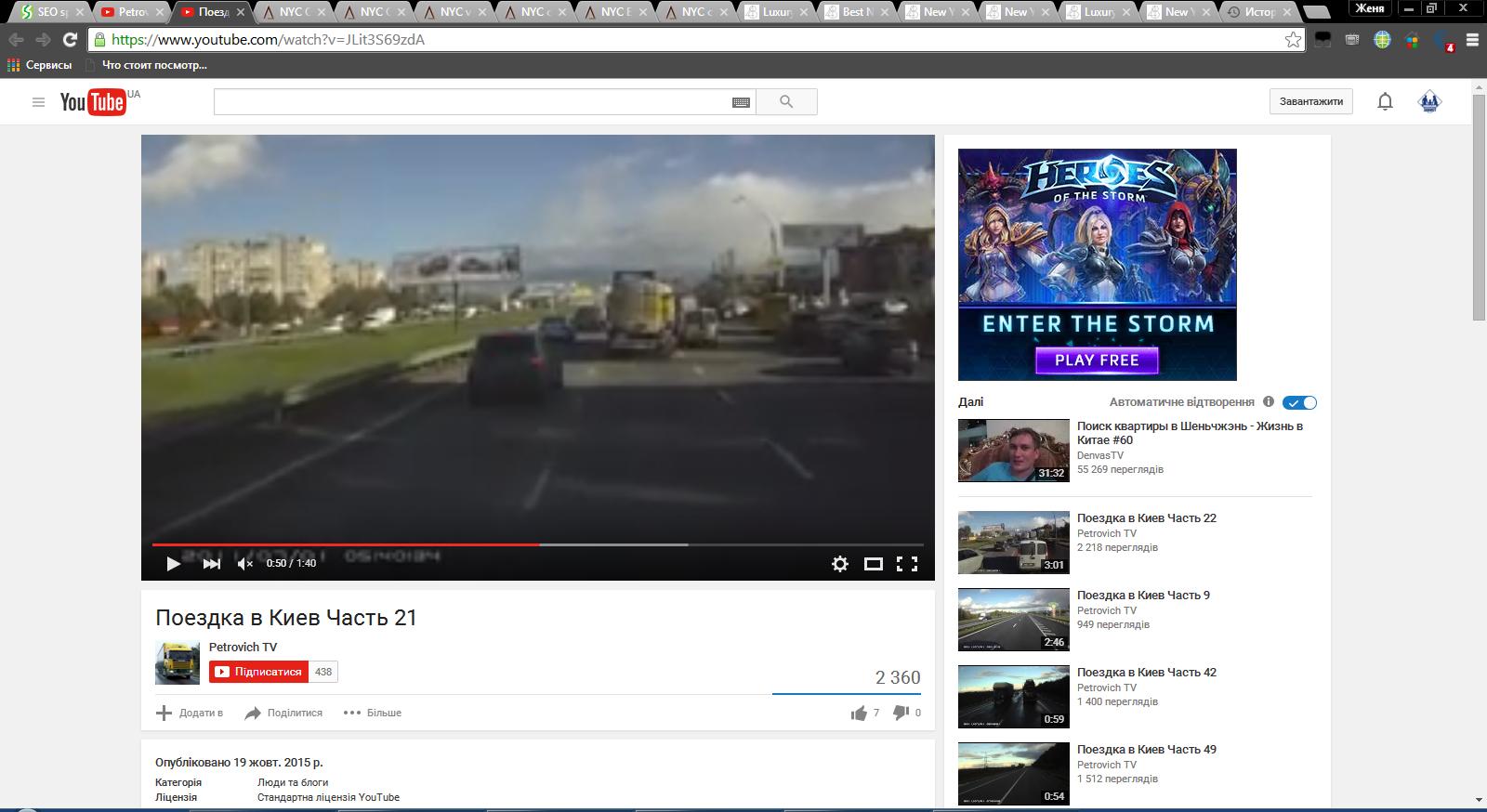Click extension icon with red badge
Image resolution: width=1487 pixels, height=812 pixels.
tap(1443, 40)
